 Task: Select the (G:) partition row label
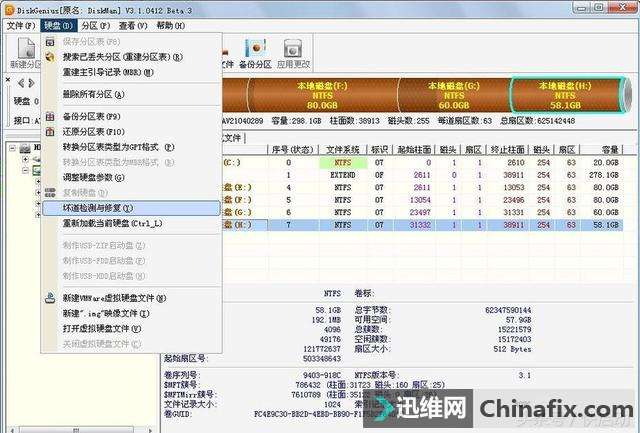tap(238, 213)
